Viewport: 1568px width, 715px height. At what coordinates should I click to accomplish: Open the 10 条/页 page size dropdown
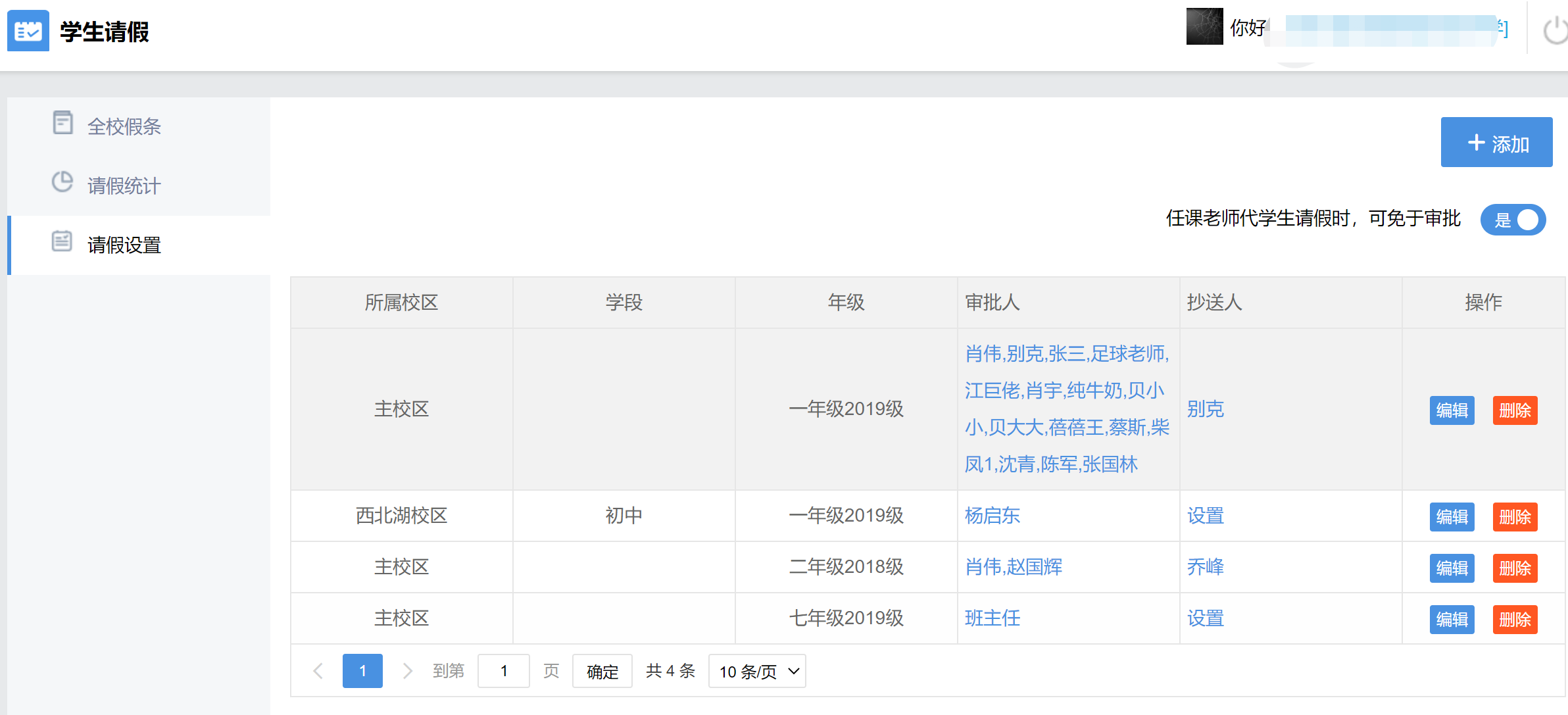(x=757, y=671)
